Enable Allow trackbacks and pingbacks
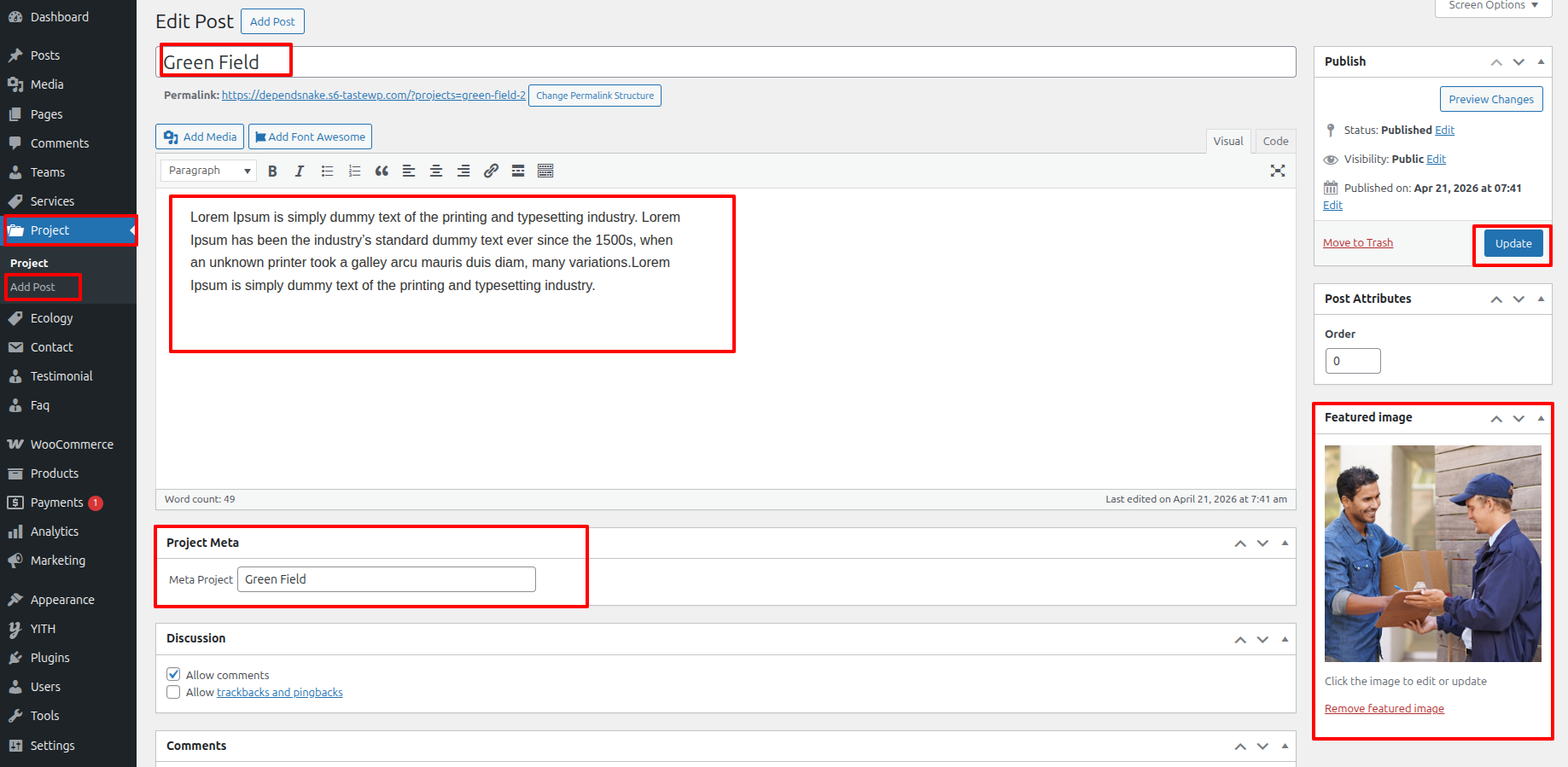Screen dimensions: 1568x767 173,692
